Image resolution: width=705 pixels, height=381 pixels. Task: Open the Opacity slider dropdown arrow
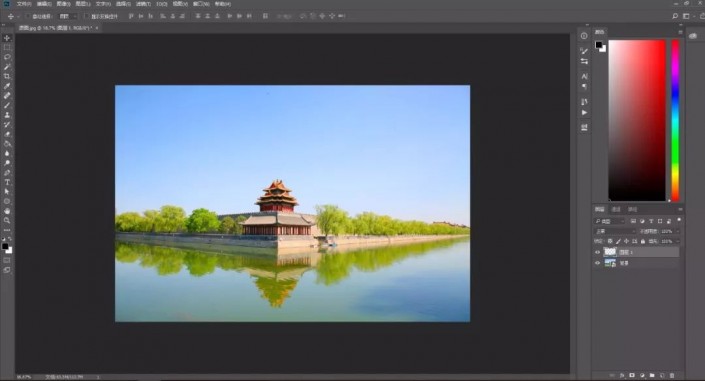677,231
